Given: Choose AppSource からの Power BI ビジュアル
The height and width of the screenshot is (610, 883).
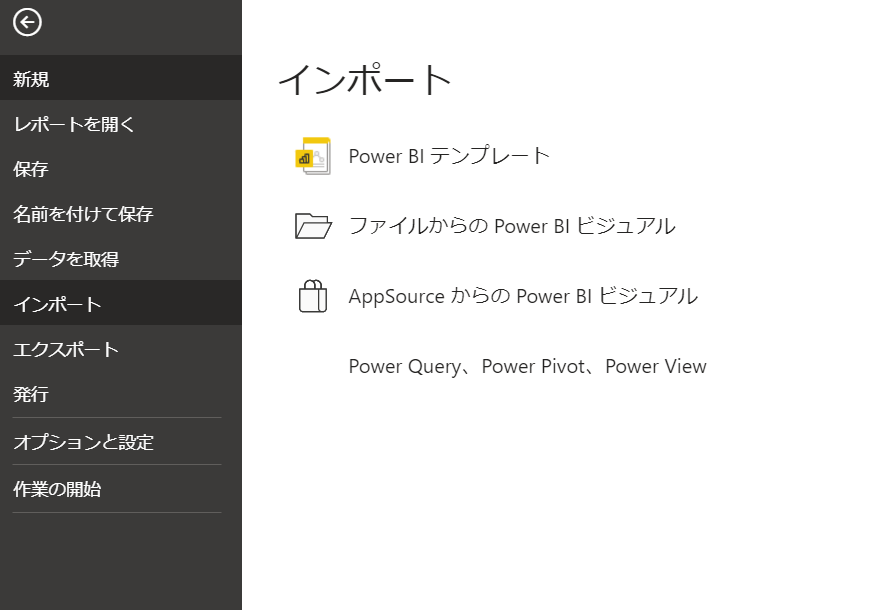Looking at the screenshot, I should (523, 296).
